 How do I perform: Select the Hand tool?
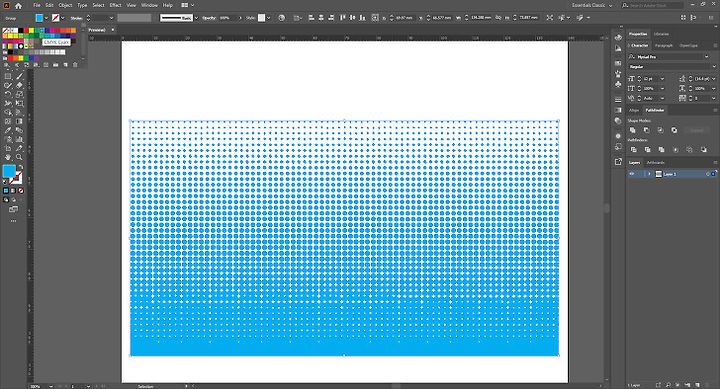7,157
